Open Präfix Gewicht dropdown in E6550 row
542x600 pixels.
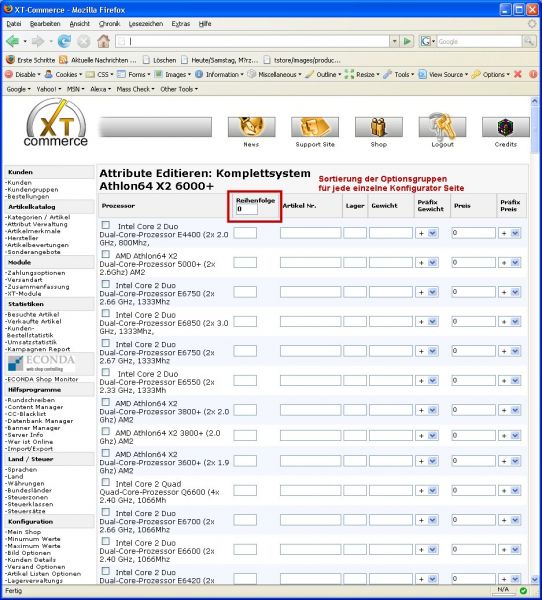(427, 381)
